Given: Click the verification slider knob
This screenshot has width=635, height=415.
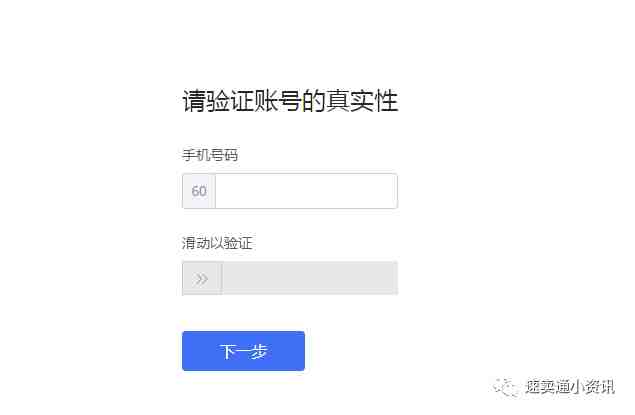Looking at the screenshot, I should coord(202,278).
